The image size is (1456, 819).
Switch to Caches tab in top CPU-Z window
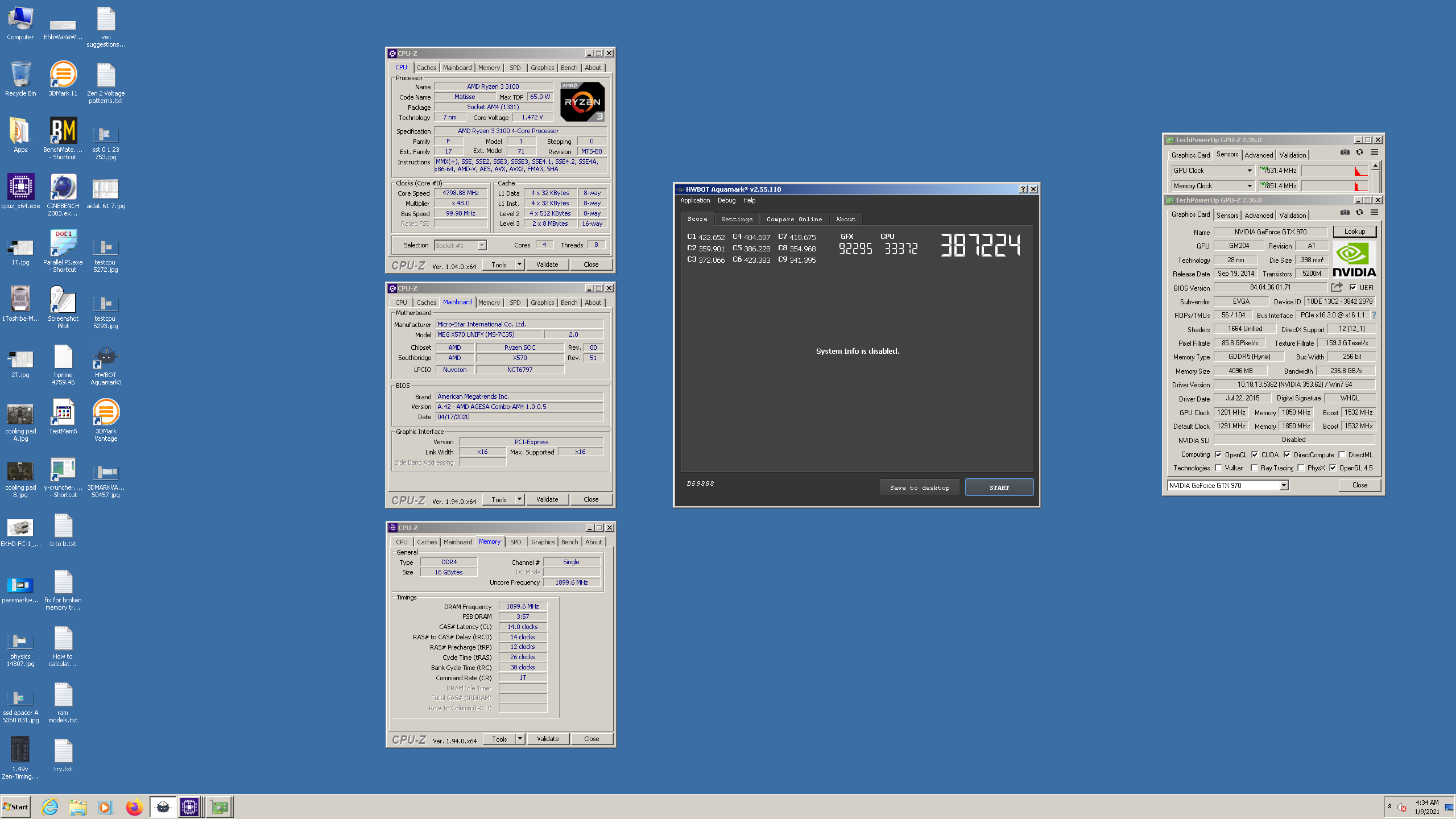coord(426,68)
